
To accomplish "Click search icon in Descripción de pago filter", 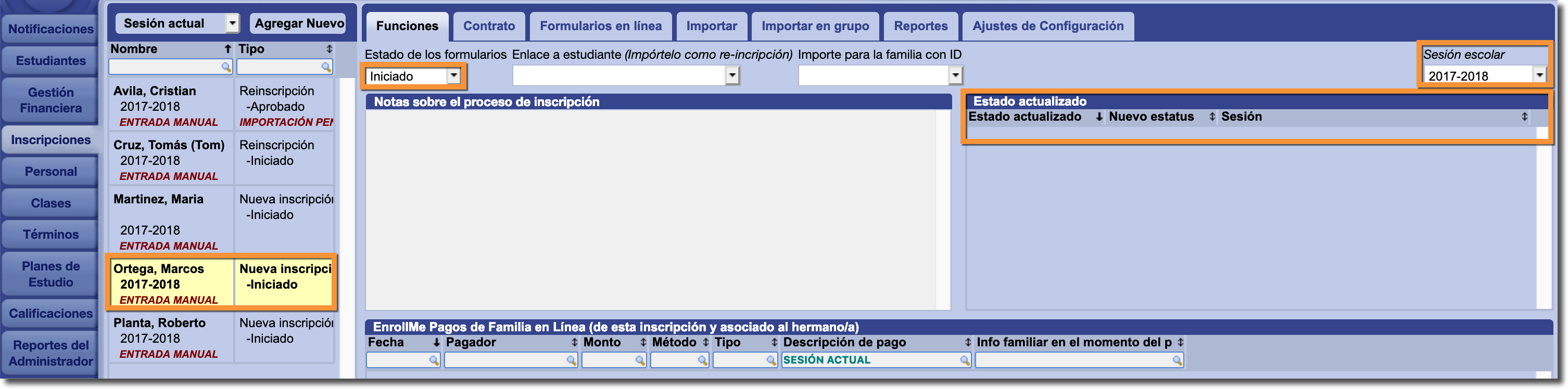I will click(x=964, y=360).
